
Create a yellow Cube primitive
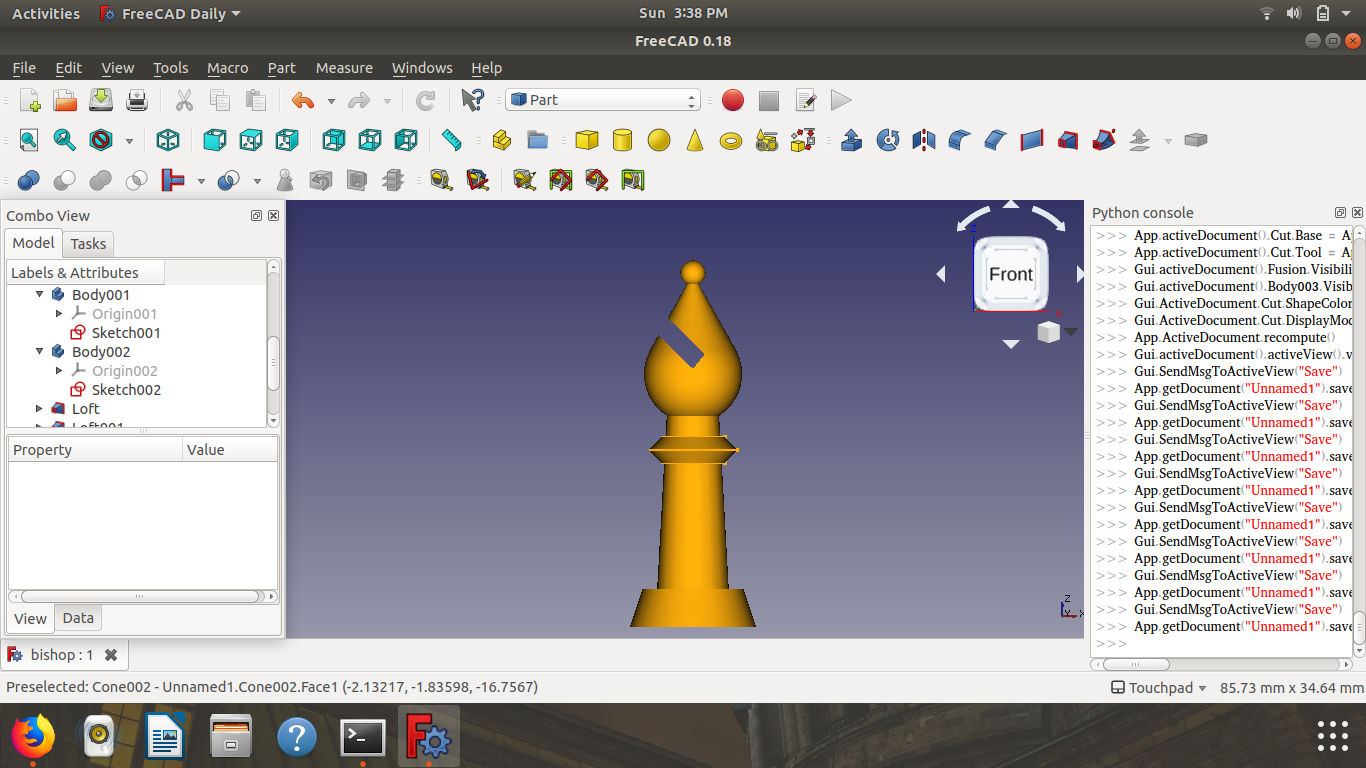tap(587, 140)
